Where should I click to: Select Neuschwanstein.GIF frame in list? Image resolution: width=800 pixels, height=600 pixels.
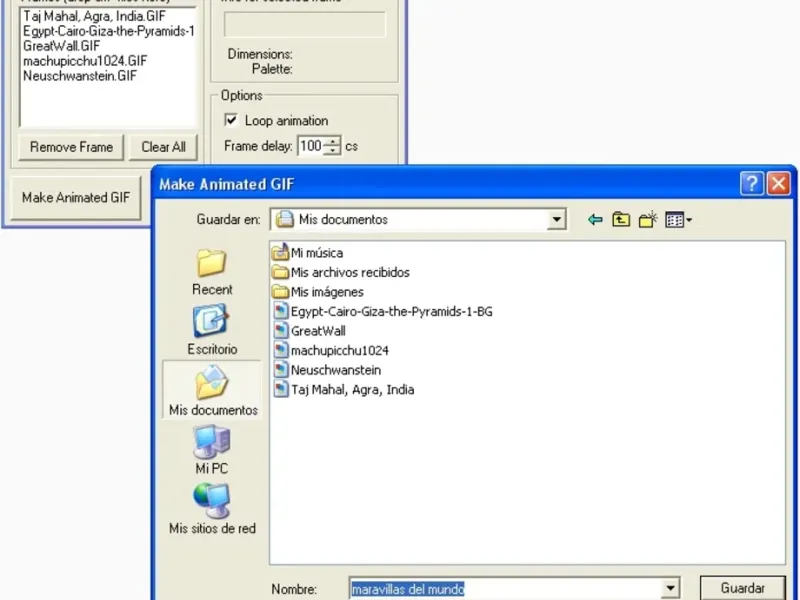tap(80, 76)
